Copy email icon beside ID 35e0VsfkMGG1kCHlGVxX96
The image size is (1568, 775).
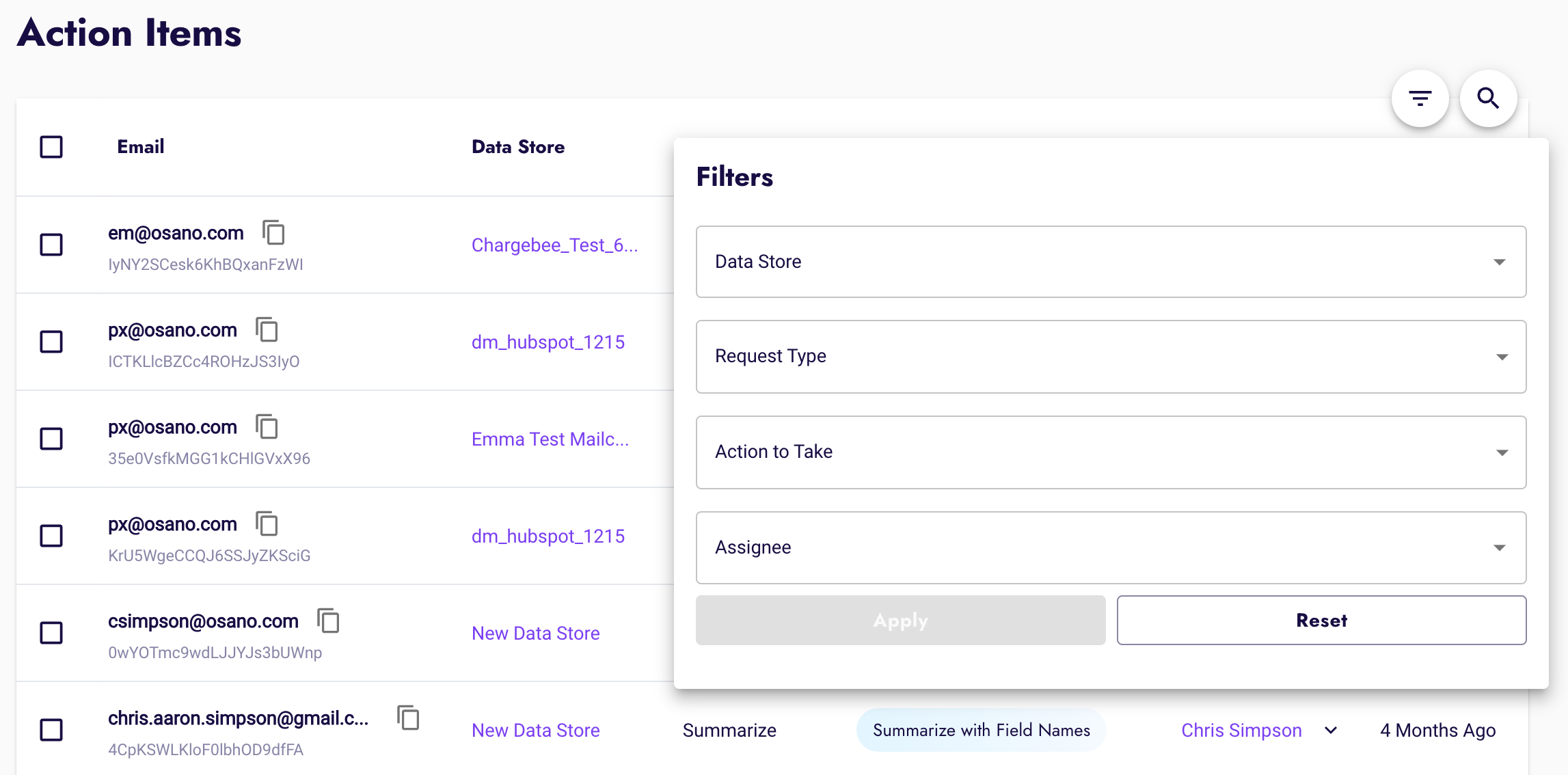tap(267, 427)
